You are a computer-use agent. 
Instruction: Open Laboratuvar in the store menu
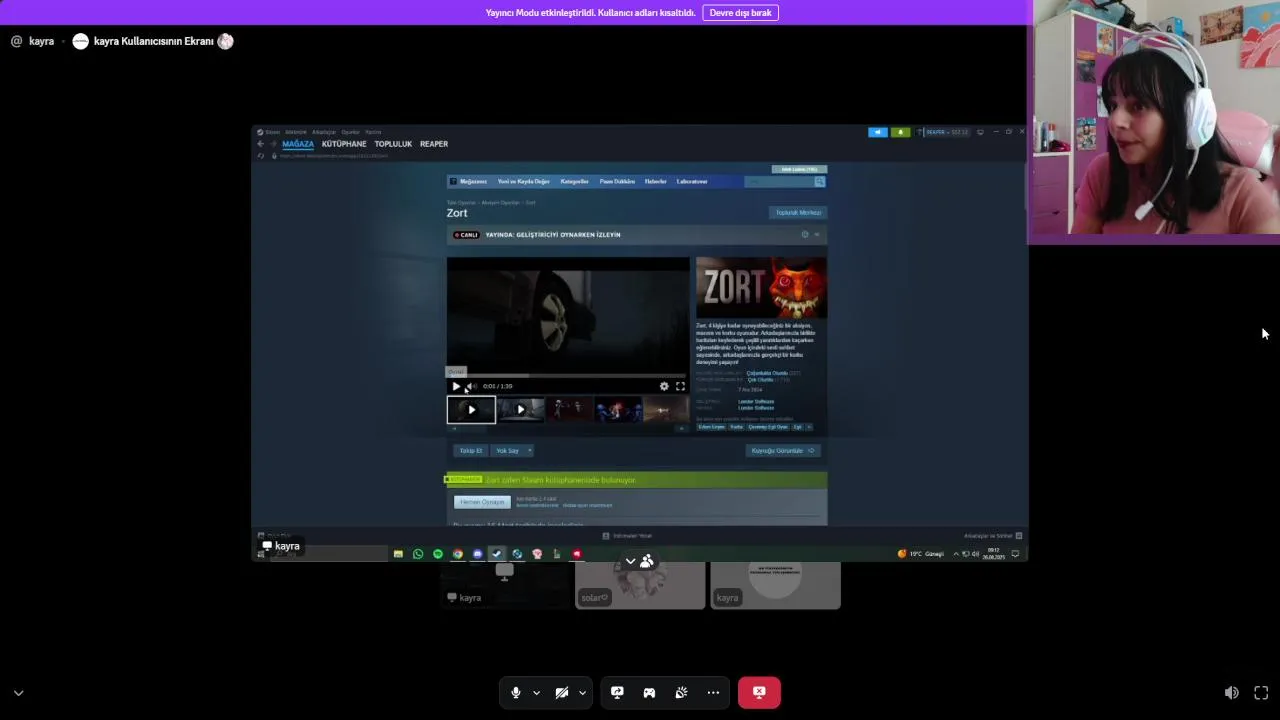coord(692,181)
